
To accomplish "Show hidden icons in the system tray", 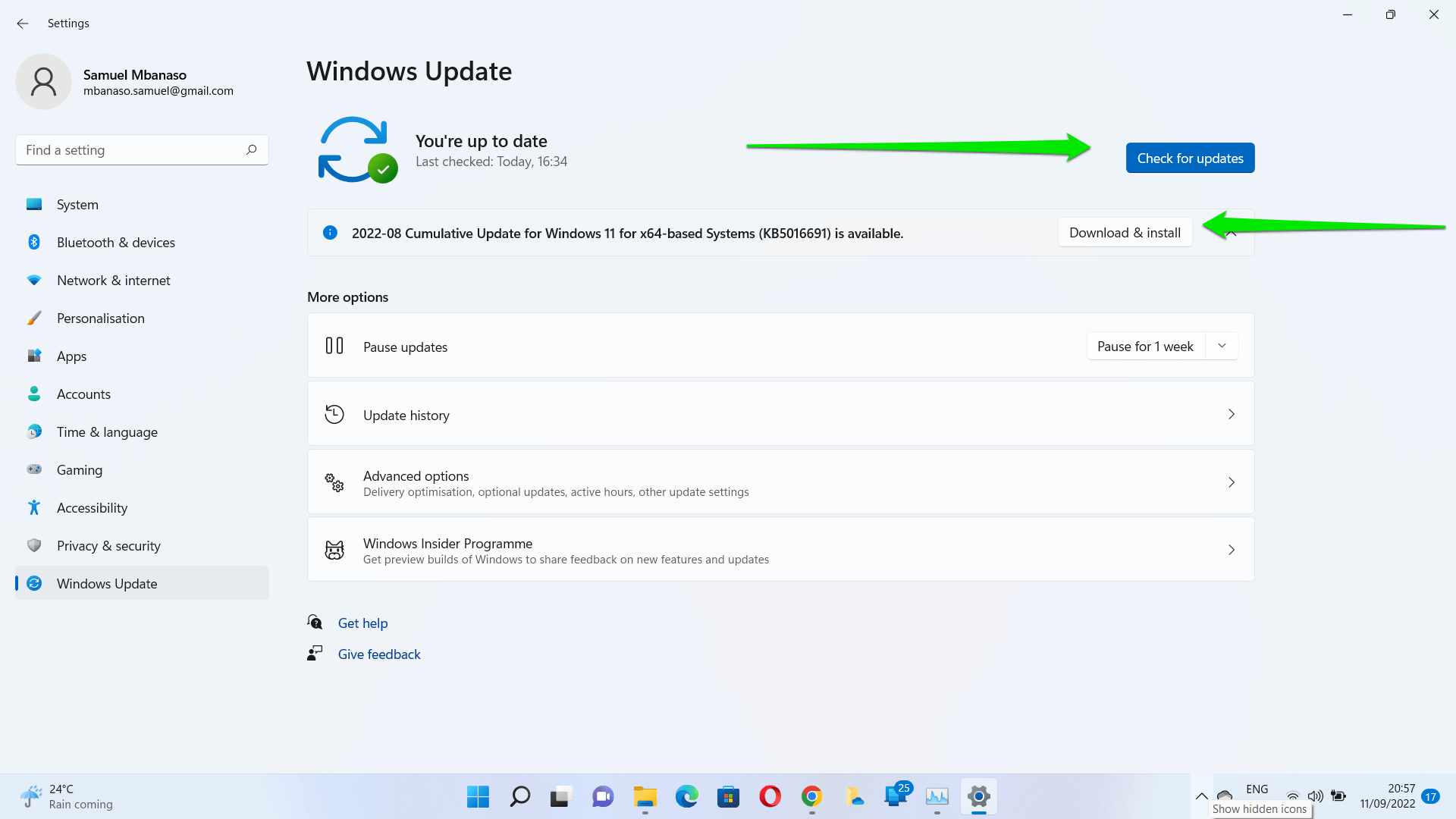I will pyautogui.click(x=1202, y=796).
